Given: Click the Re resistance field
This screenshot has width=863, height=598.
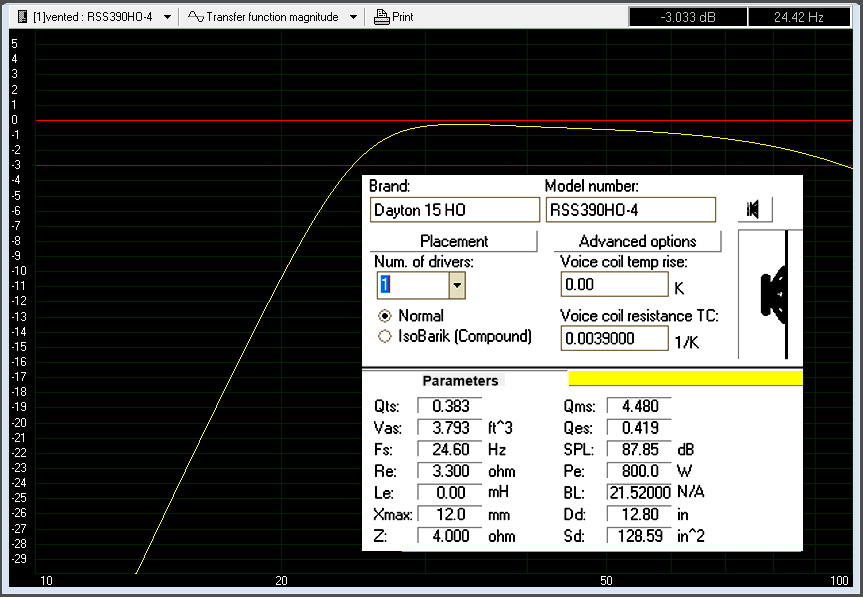Looking at the screenshot, I should [450, 471].
